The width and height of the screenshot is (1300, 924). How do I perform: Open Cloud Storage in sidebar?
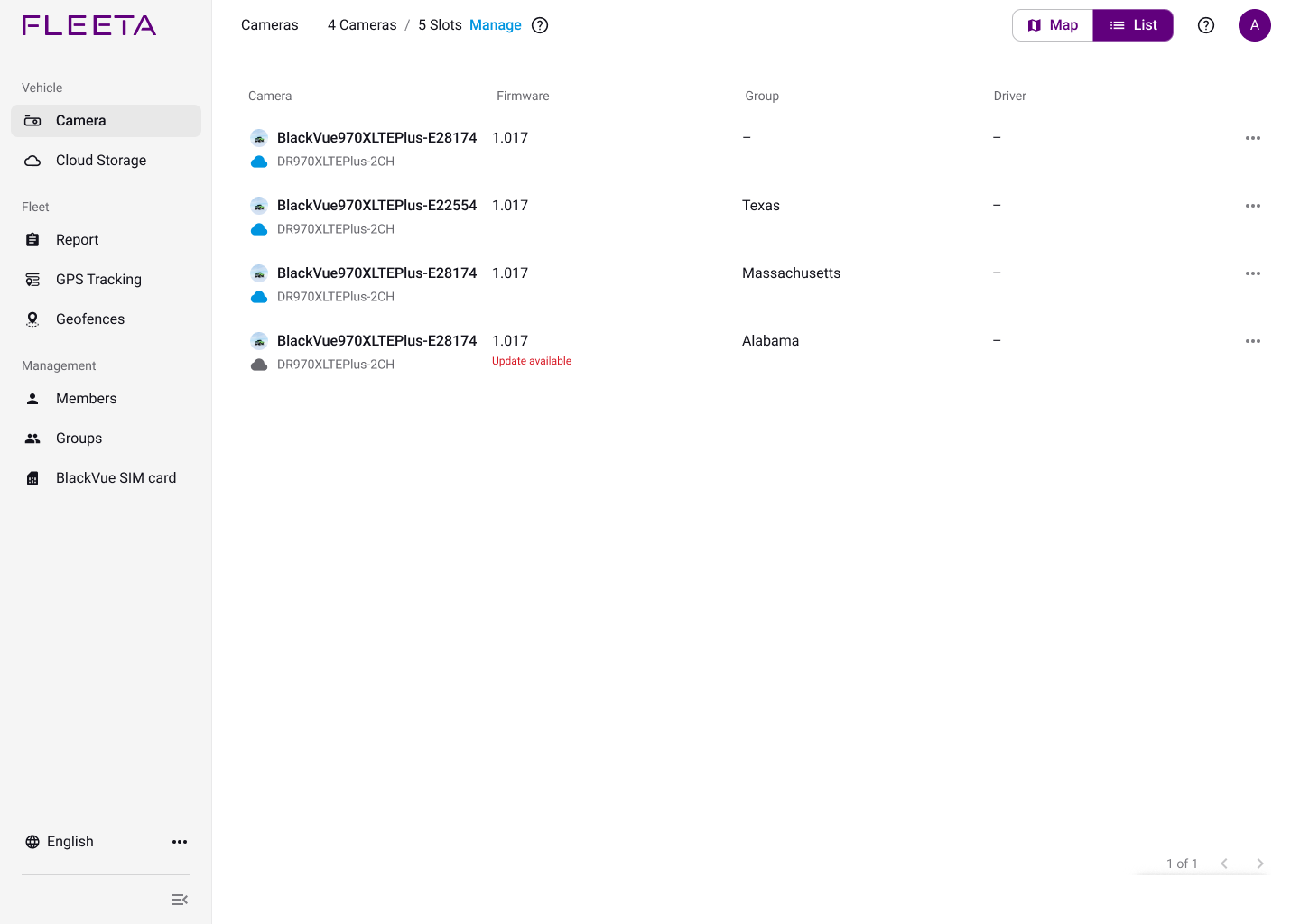pyautogui.click(x=106, y=161)
